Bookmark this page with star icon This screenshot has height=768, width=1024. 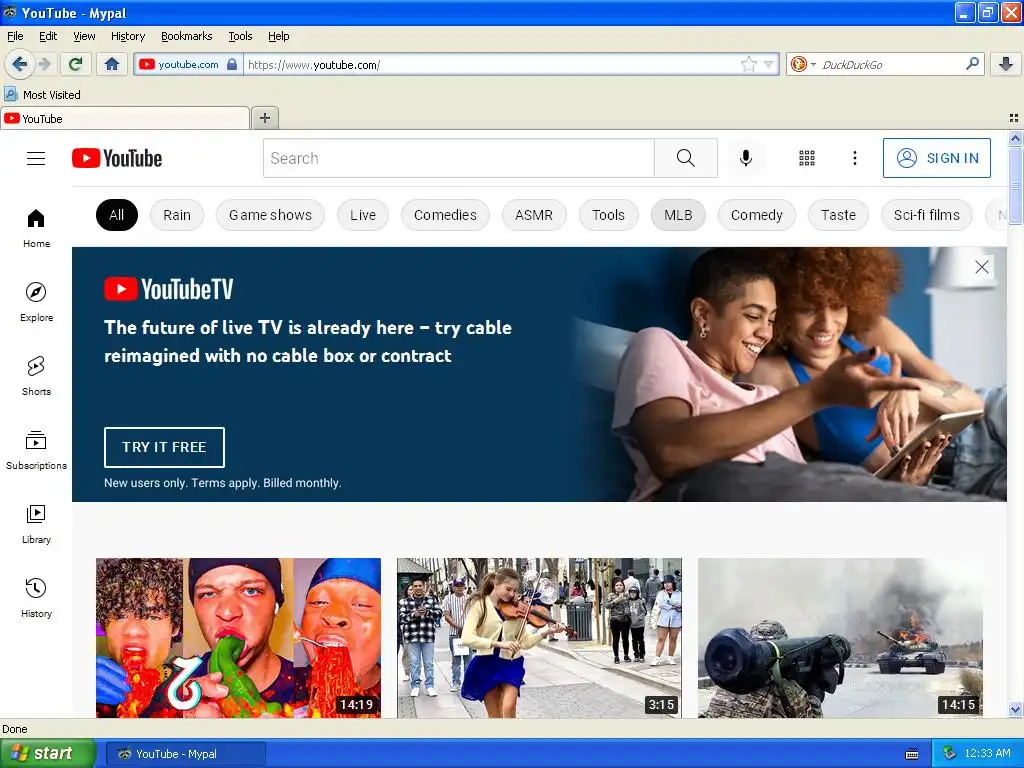(x=748, y=64)
